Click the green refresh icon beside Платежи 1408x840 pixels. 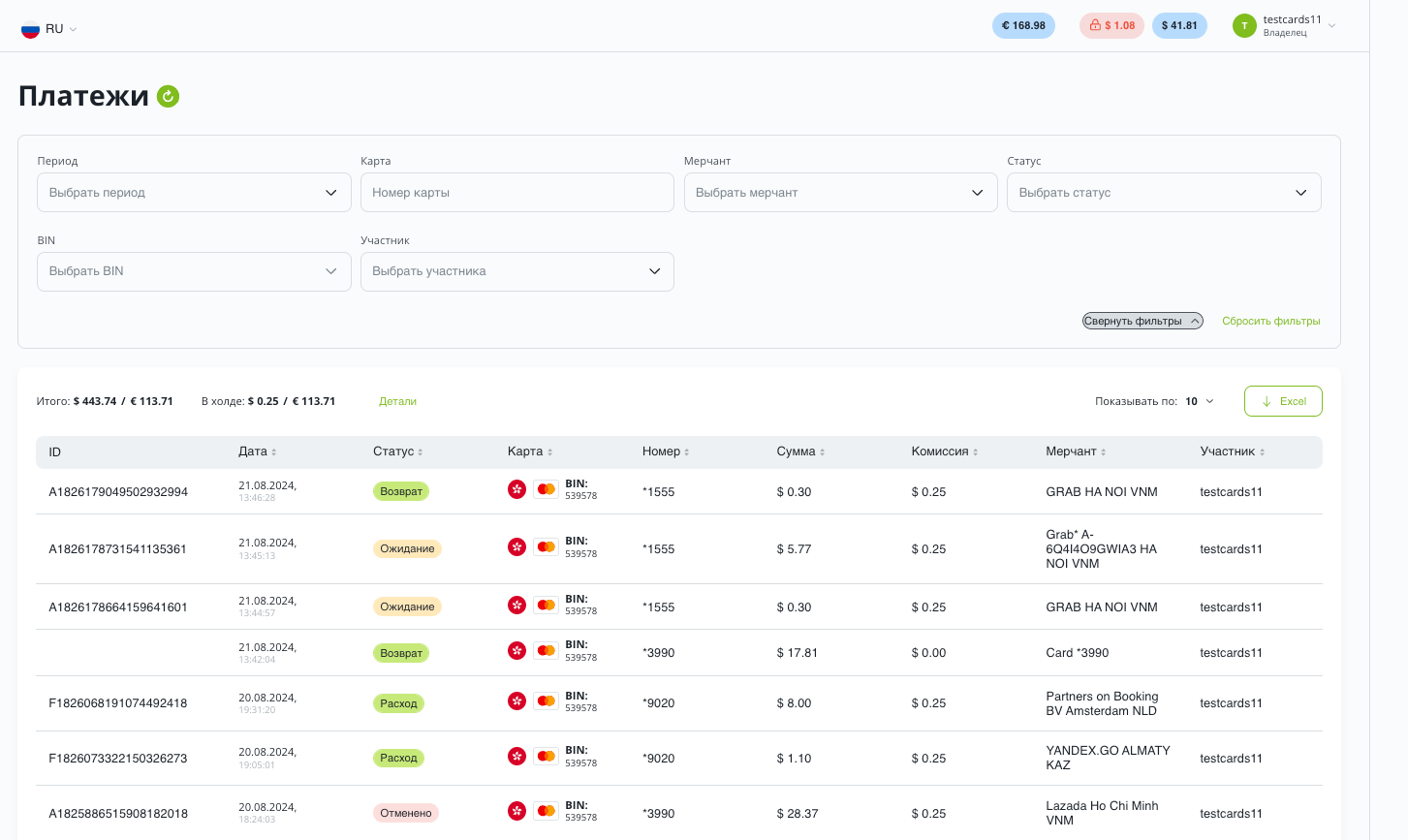tap(169, 96)
